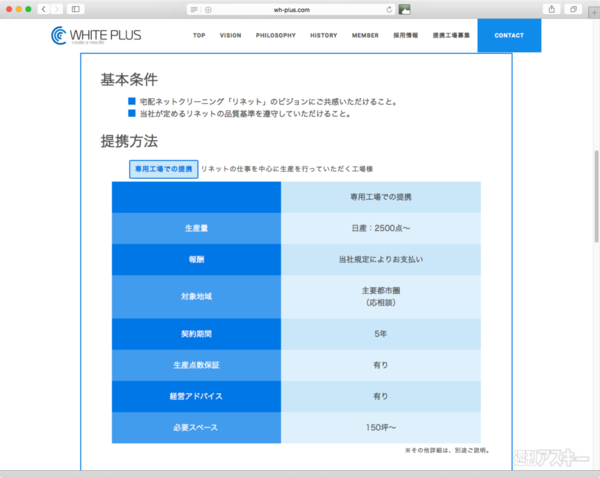Open a new tab with plus button
The image size is (600, 478).
click(594, 13)
